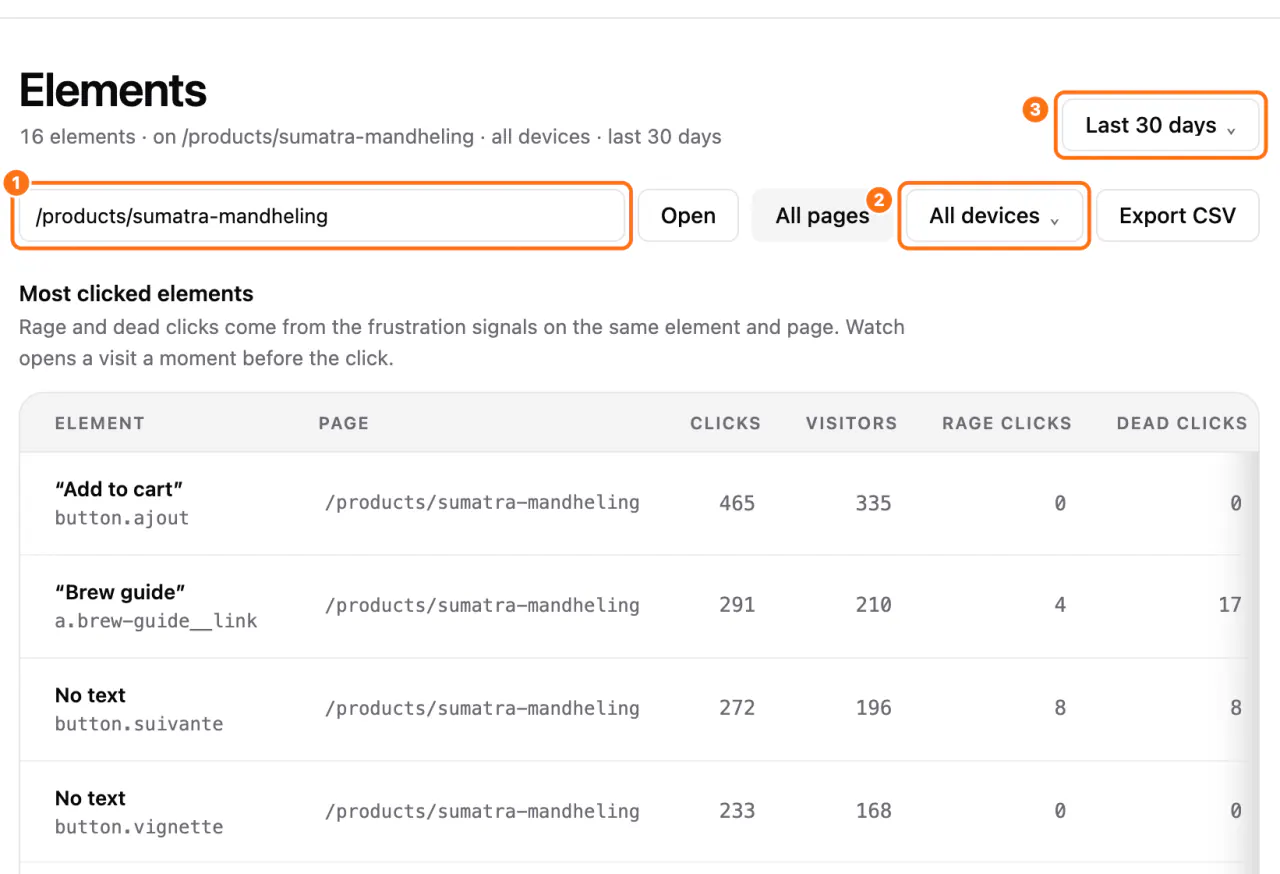Screen dimensions: 1280x874
Task: Click the 196 visitors value
Action: 873,708
